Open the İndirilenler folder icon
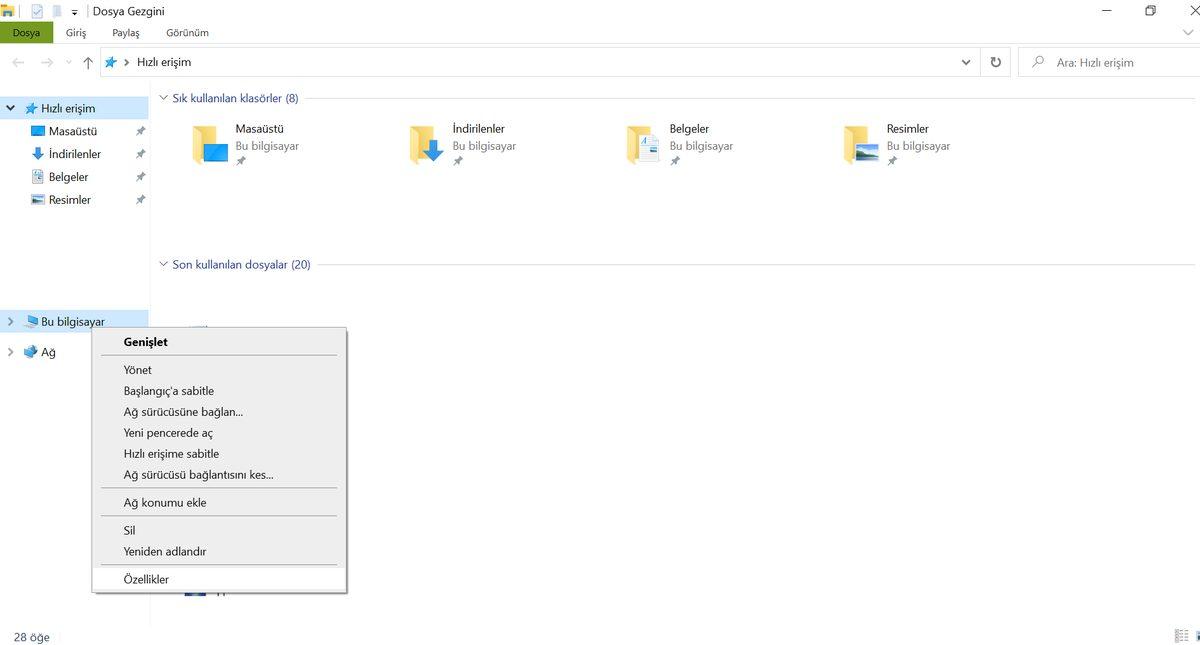 (x=428, y=145)
